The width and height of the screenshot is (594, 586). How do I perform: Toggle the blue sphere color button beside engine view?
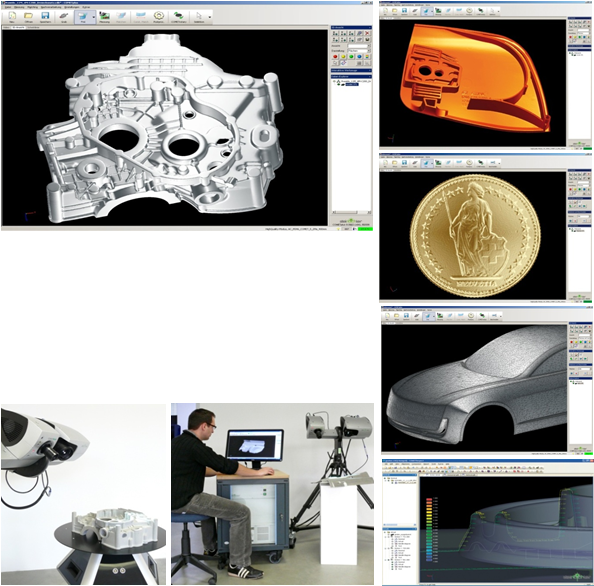359,56
